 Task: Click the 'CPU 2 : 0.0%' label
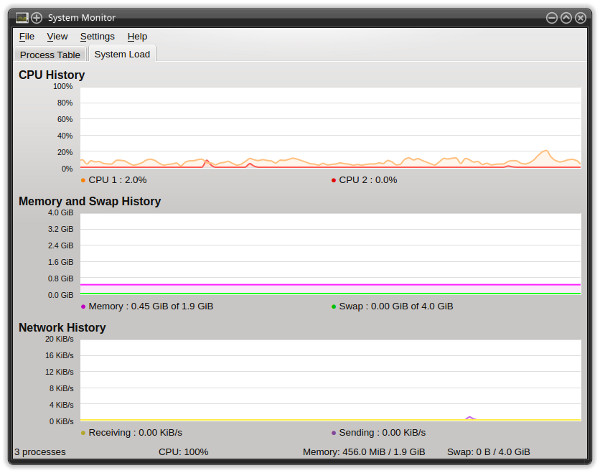click(368, 180)
